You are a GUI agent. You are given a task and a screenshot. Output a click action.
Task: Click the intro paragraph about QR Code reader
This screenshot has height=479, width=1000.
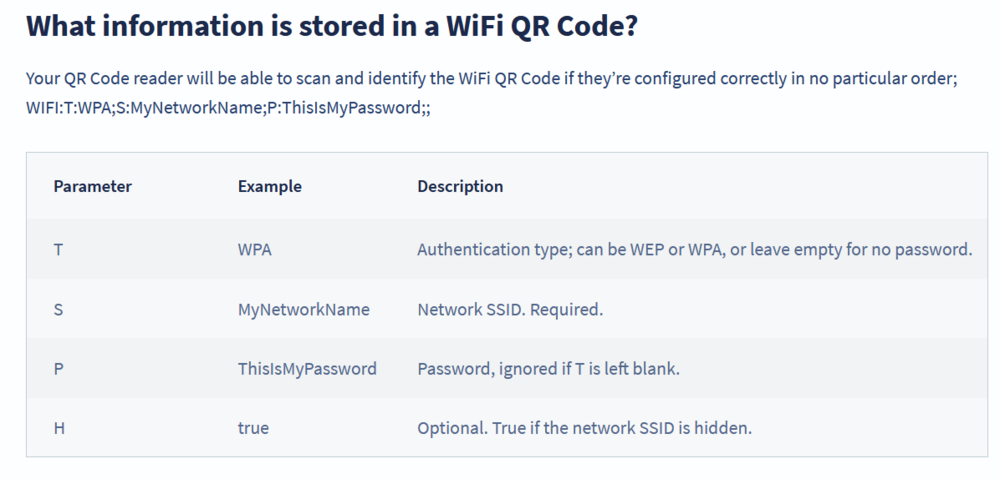492,80
